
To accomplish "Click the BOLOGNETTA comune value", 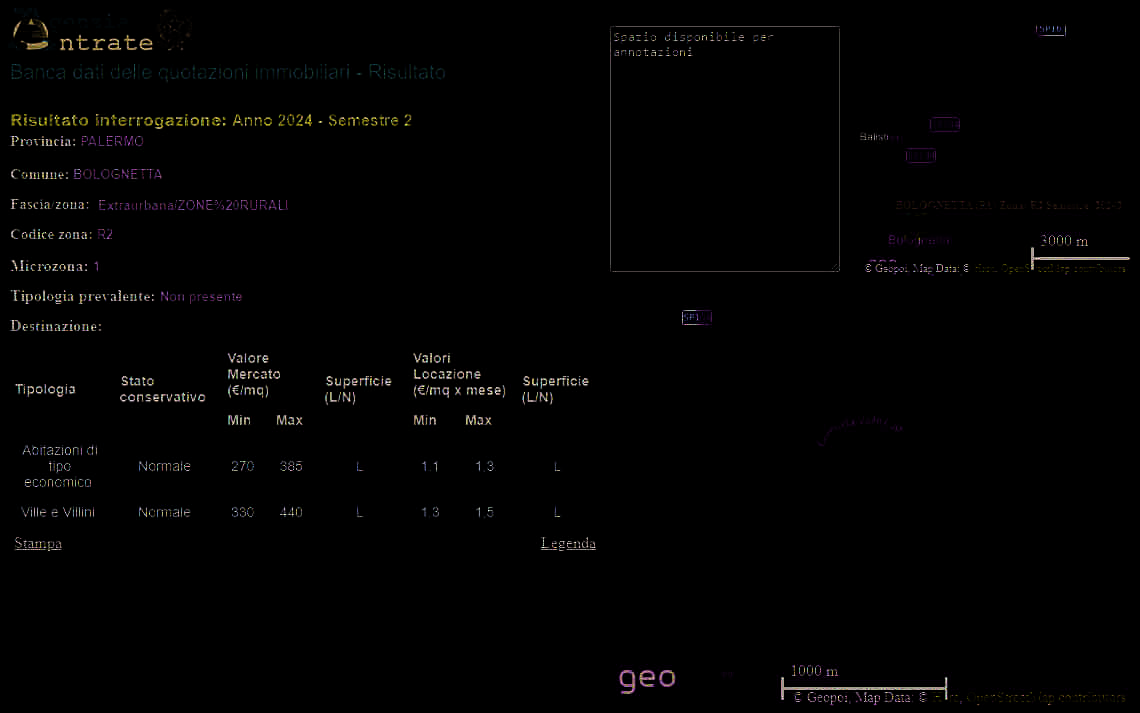I will (x=117, y=174).
